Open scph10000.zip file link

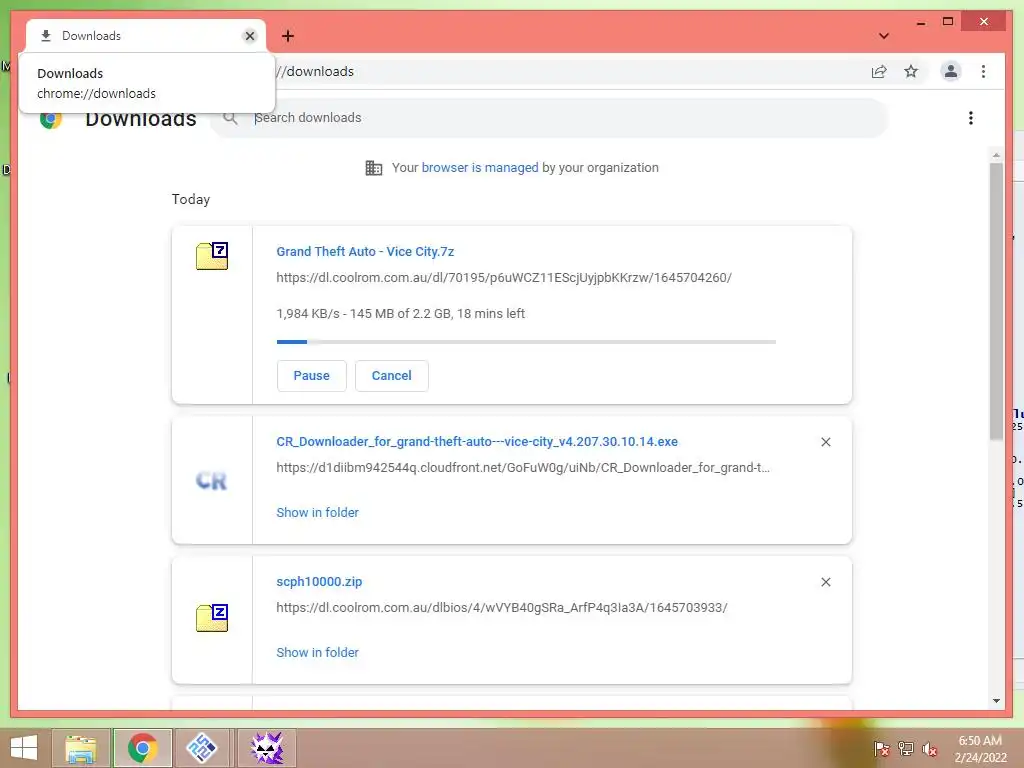(x=319, y=581)
